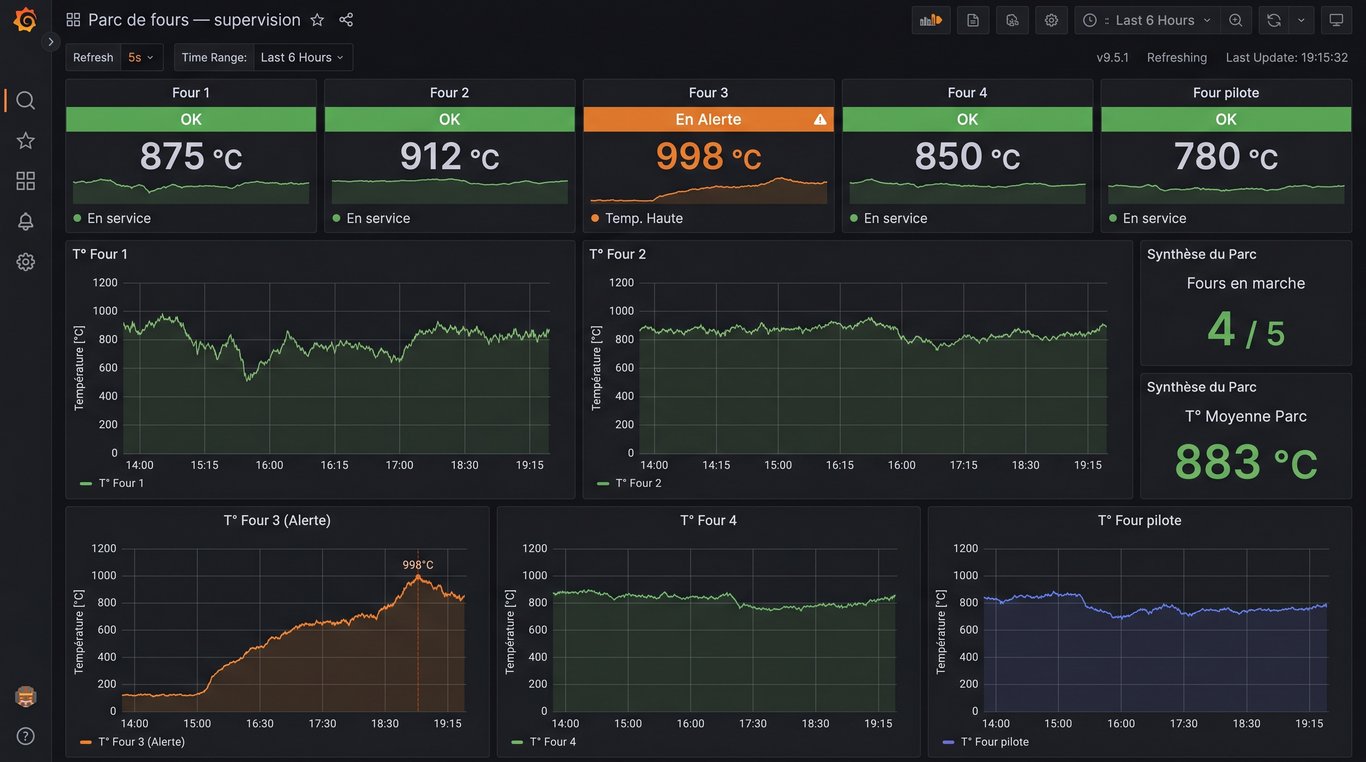Open the T° Four 4 graph panel title
The height and width of the screenshot is (762, 1366).
coord(709,520)
